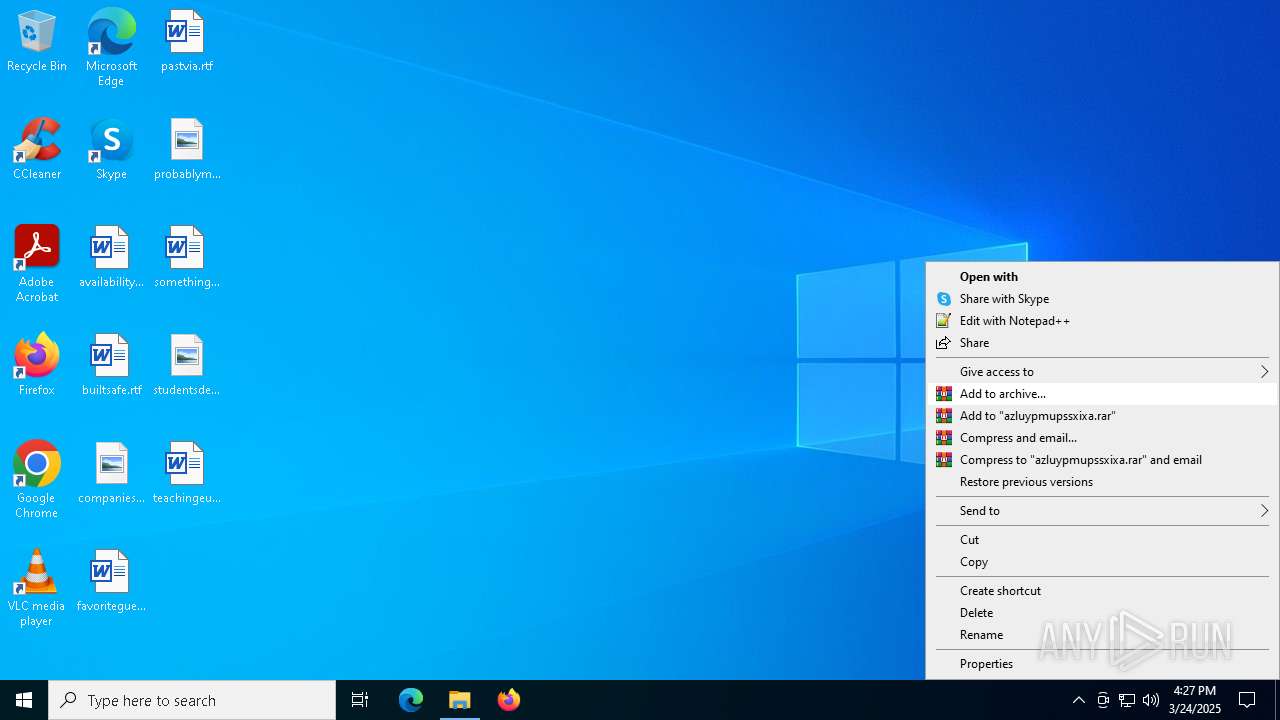Choose Add to "azluypmupssxixa.rar" entry
Viewport: 1280px width, 720px height.
(x=1102, y=416)
